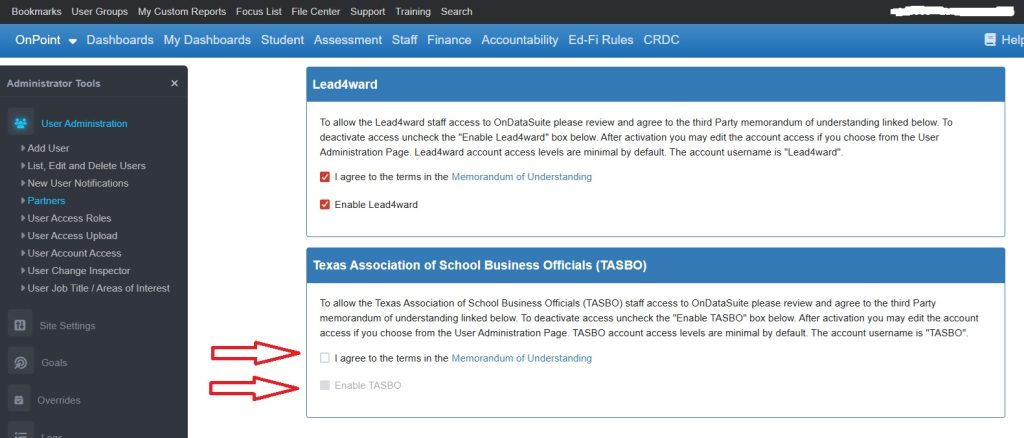Viewport: 1024px width, 438px height.
Task: Select the Finance menu item
Action: point(449,40)
